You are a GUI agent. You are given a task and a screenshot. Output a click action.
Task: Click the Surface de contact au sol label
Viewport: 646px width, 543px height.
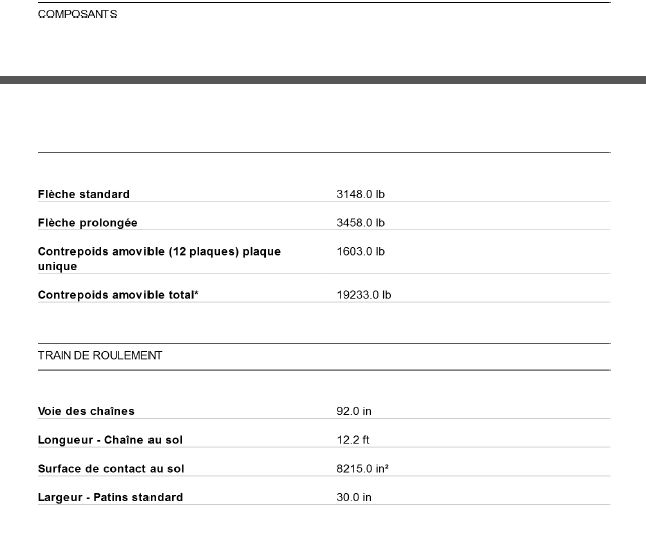point(111,468)
